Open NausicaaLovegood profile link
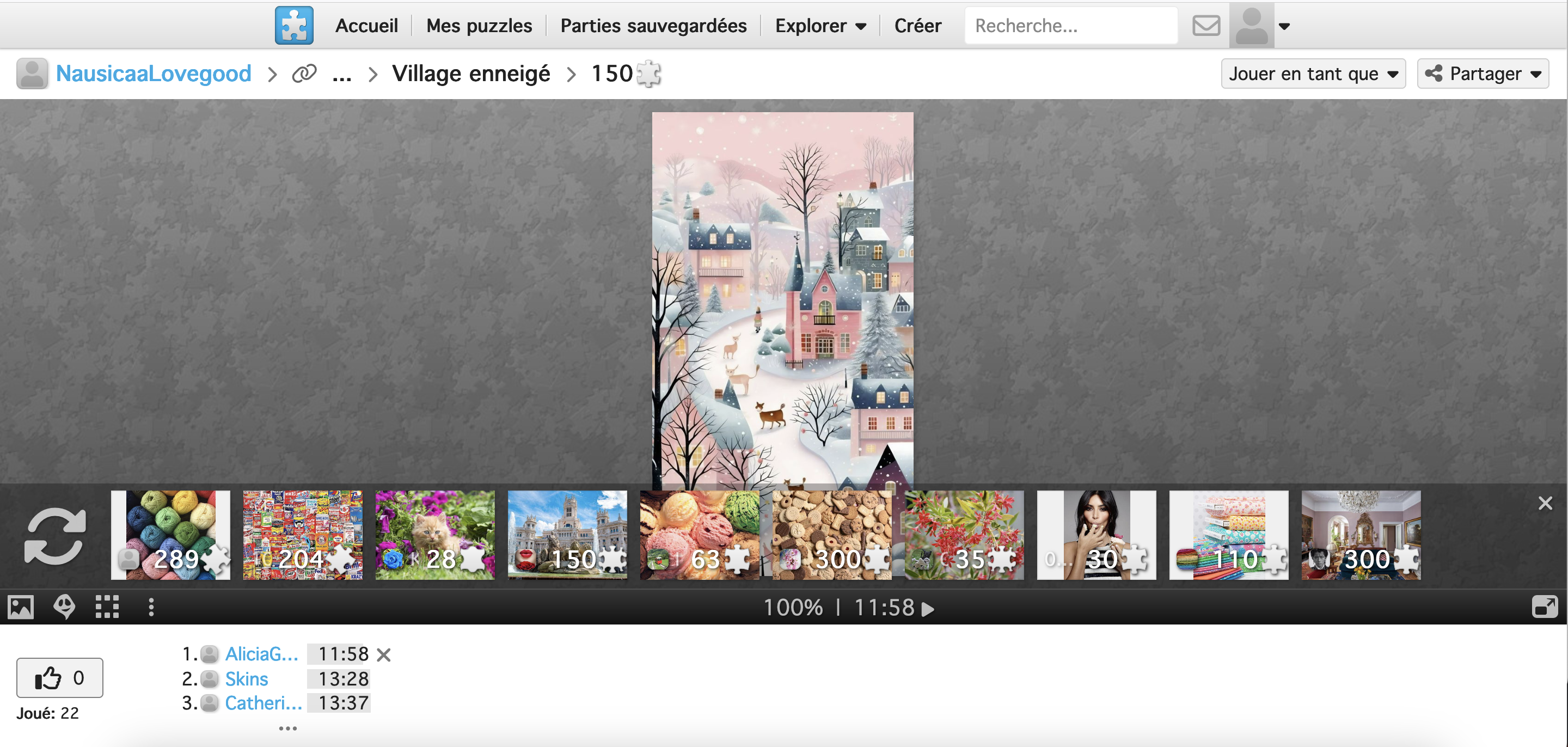Image resolution: width=1568 pixels, height=747 pixels. coord(154,74)
